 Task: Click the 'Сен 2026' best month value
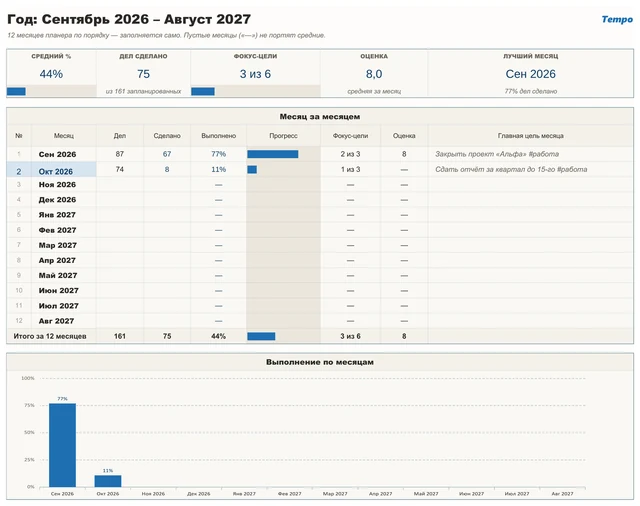pos(531,74)
